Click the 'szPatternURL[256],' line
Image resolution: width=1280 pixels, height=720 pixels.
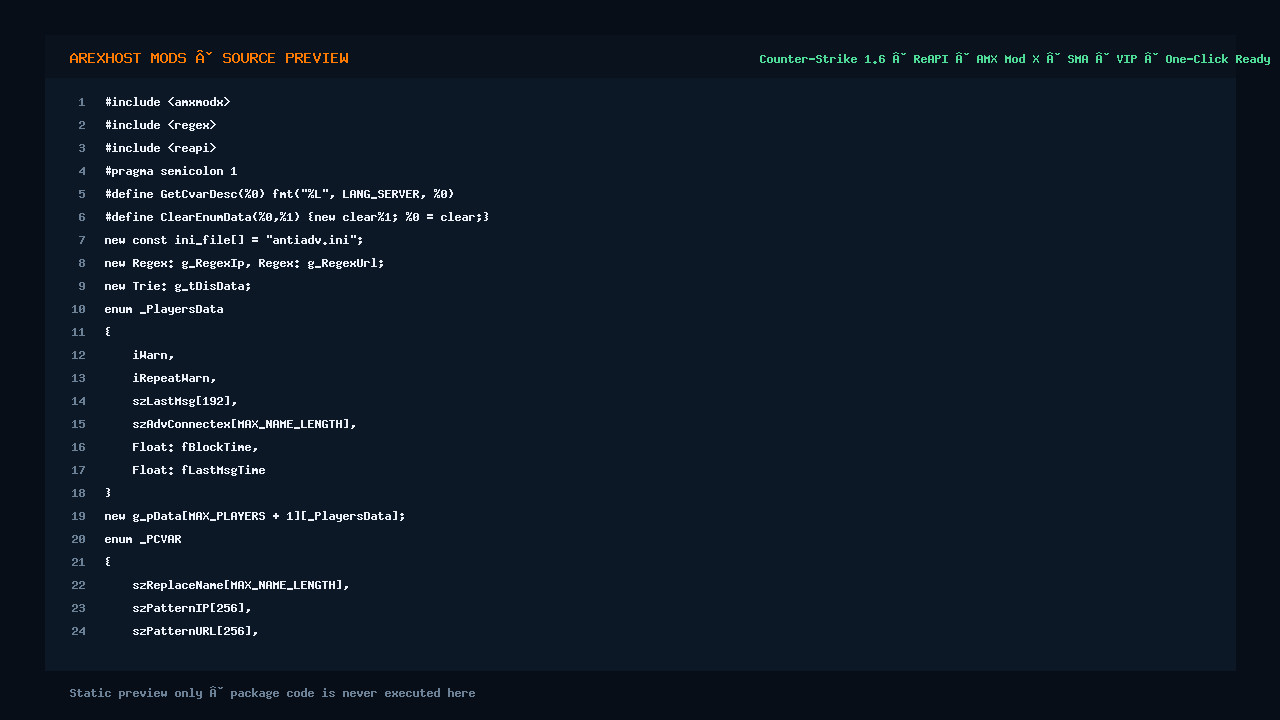click(196, 631)
